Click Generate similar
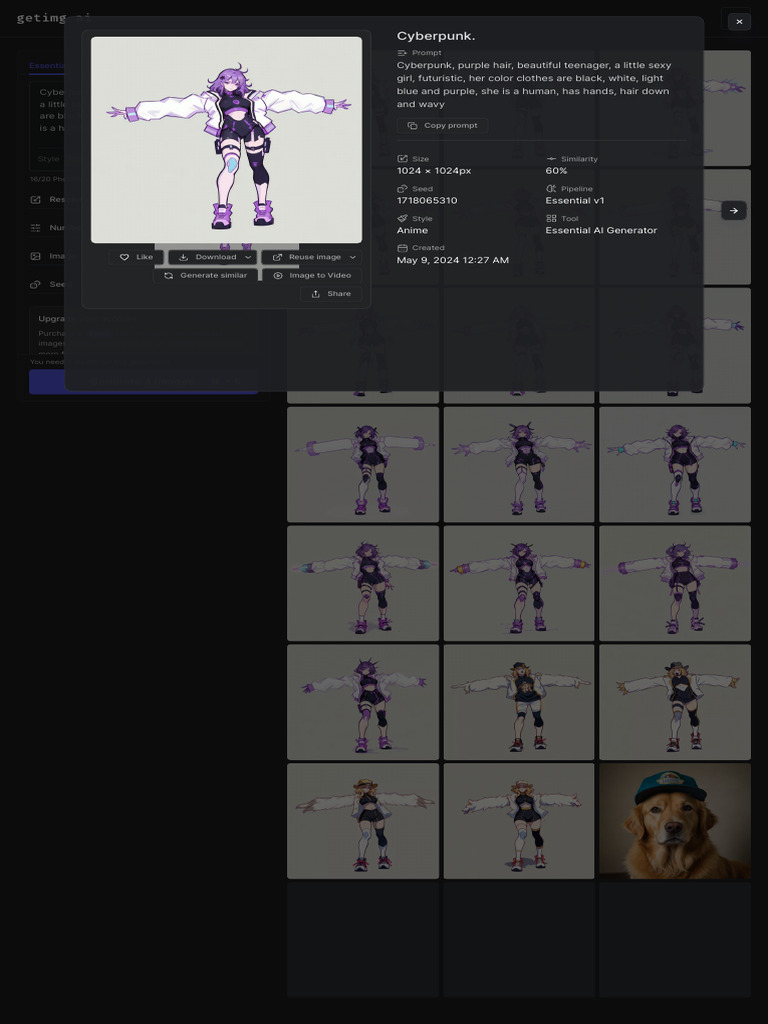This screenshot has width=768, height=1024. 206,276
